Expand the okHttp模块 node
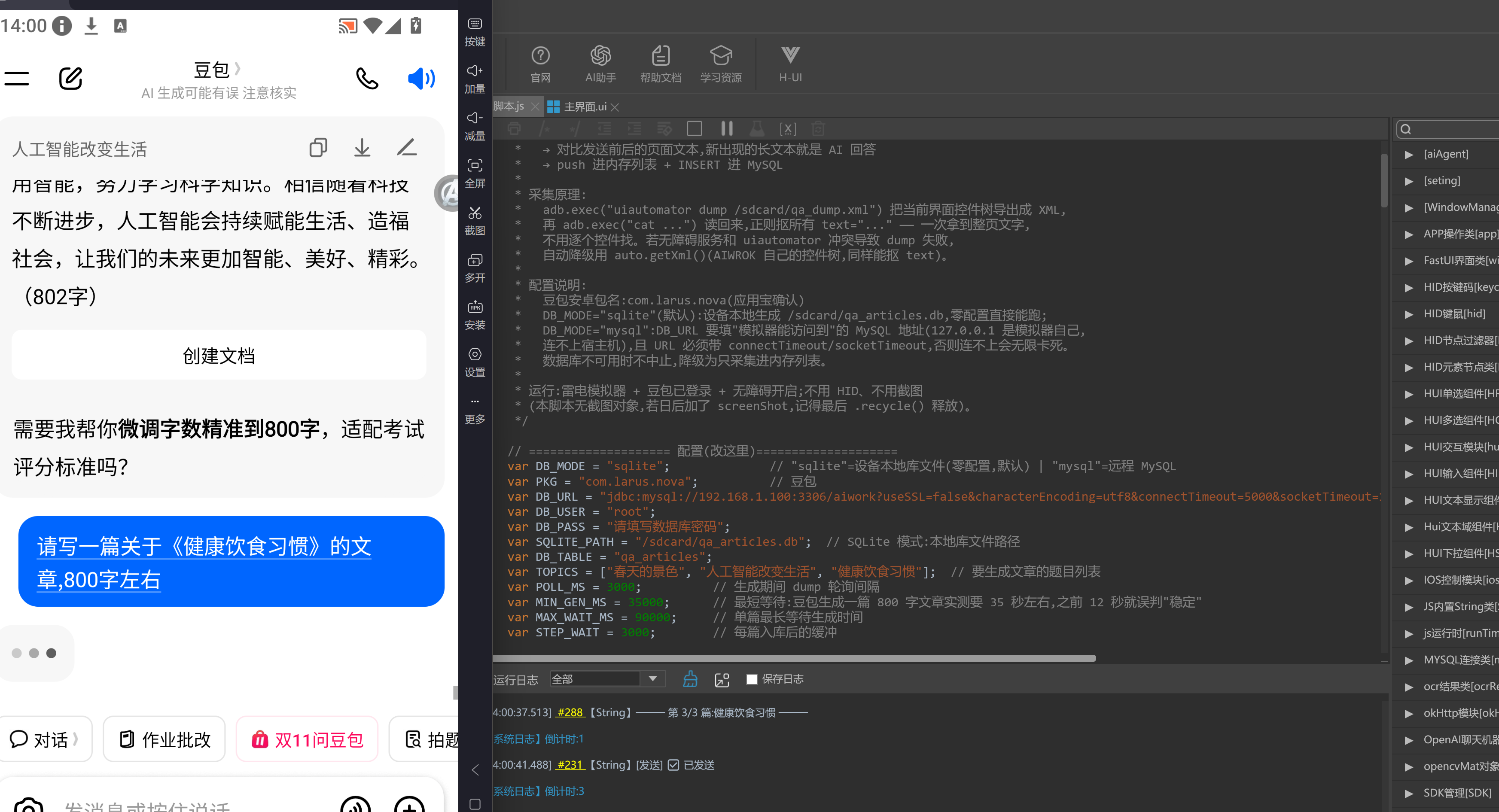The width and height of the screenshot is (1499, 812). click(1409, 713)
